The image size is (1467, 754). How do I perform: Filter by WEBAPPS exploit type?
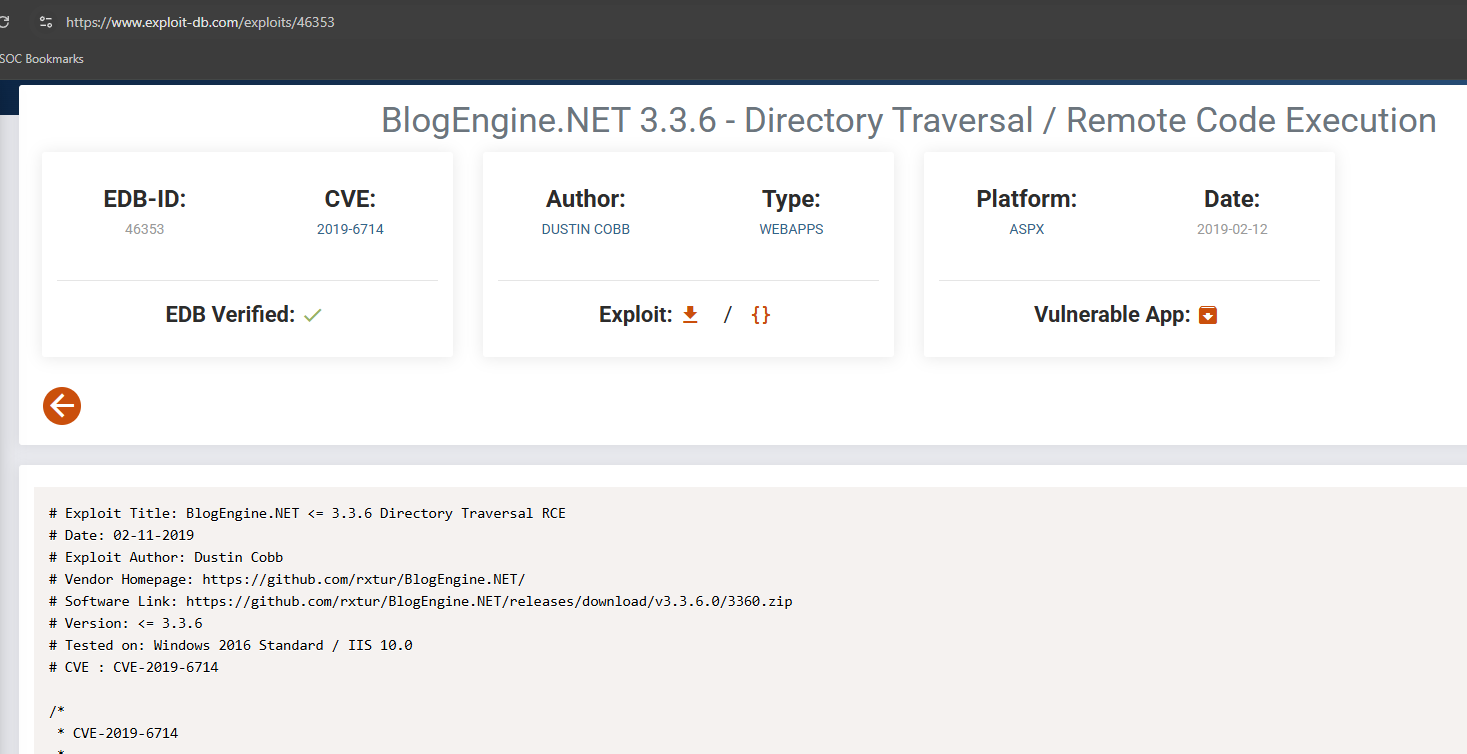point(791,229)
